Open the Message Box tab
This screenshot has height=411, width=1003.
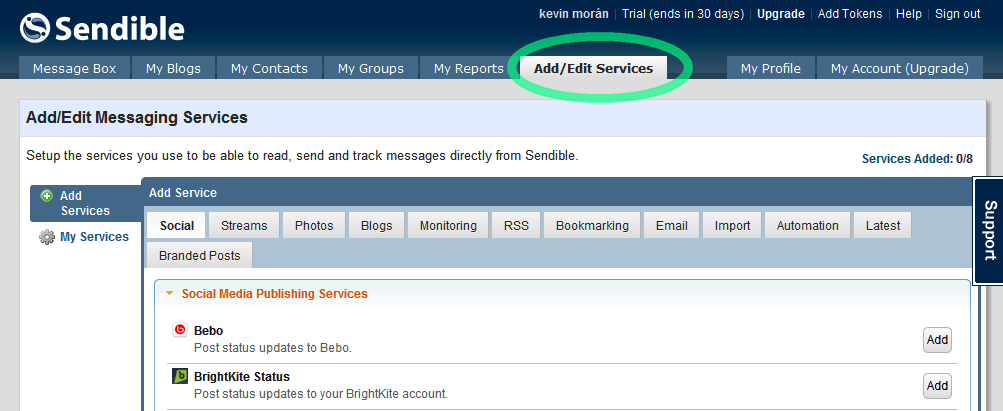(x=74, y=69)
